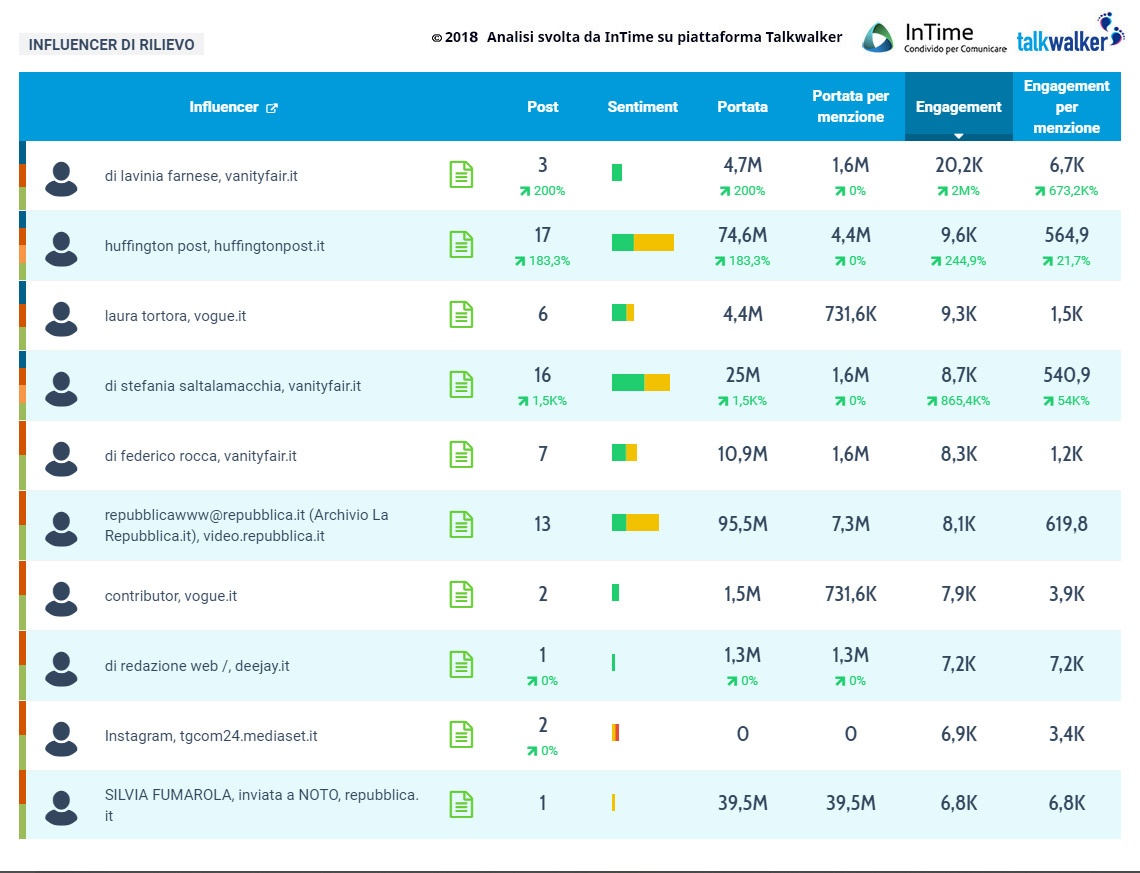Click the 20,2K engagement value
The image size is (1140, 873).
[958, 165]
